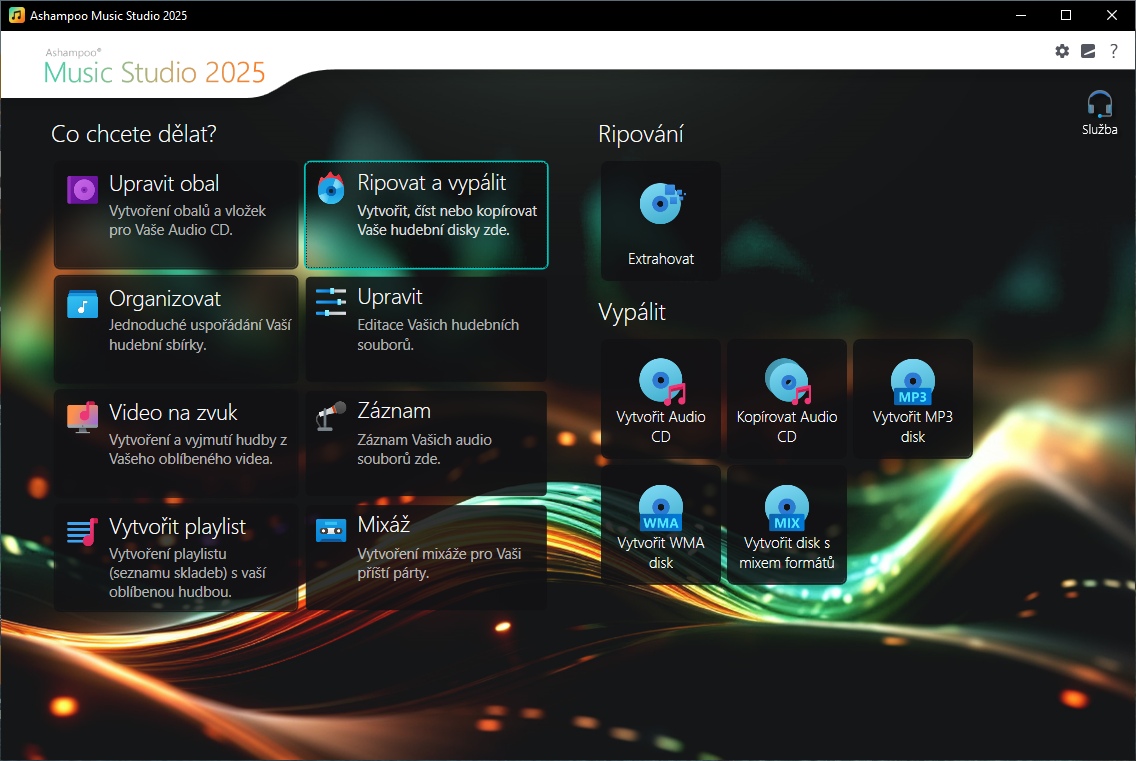Click text 'Vytvoření a vyjmutí hudby z Vašeho oblíbeného videa.'
Image resolution: width=1136 pixels, height=761 pixels.
point(198,449)
